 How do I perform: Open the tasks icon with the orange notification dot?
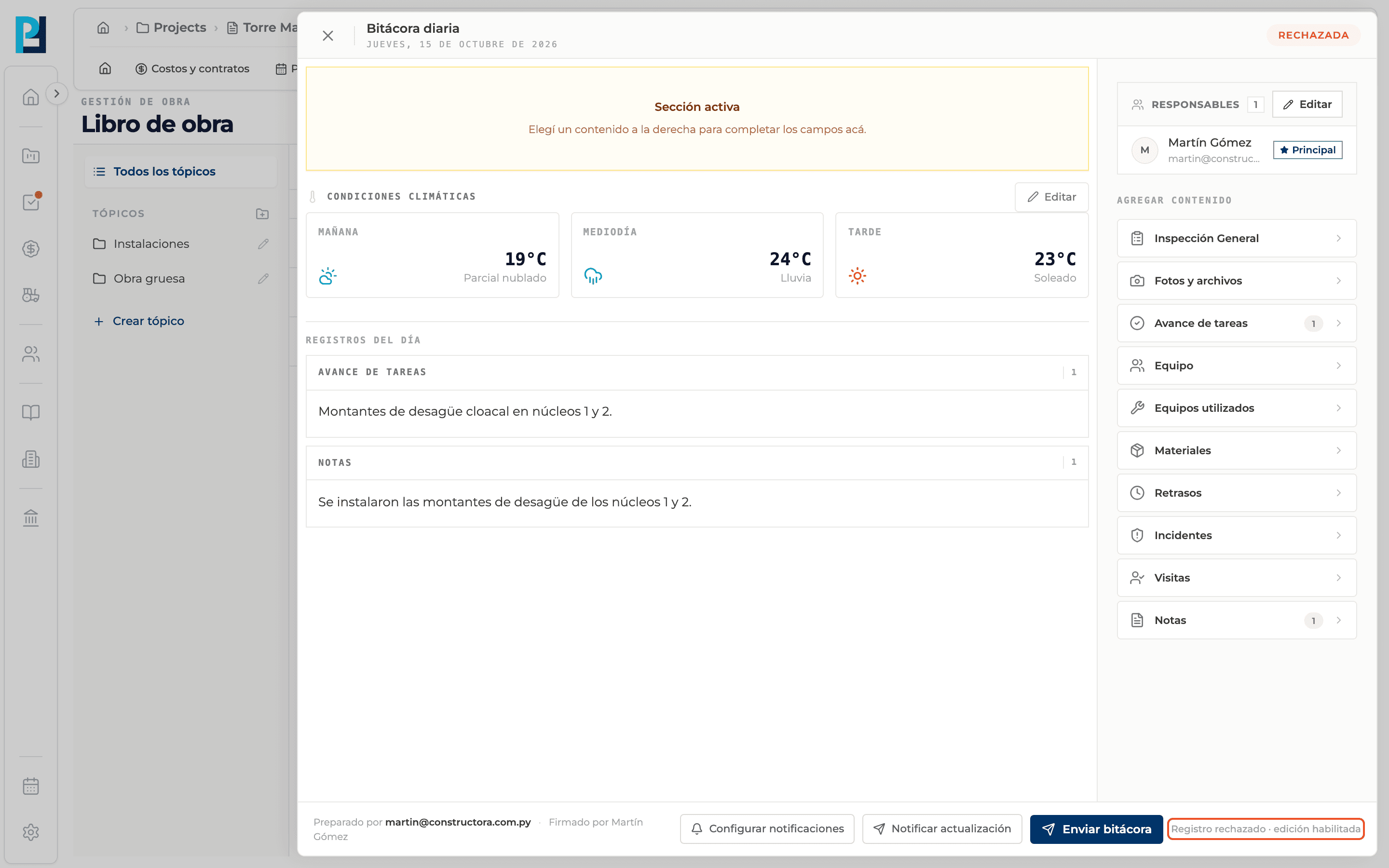(31, 202)
